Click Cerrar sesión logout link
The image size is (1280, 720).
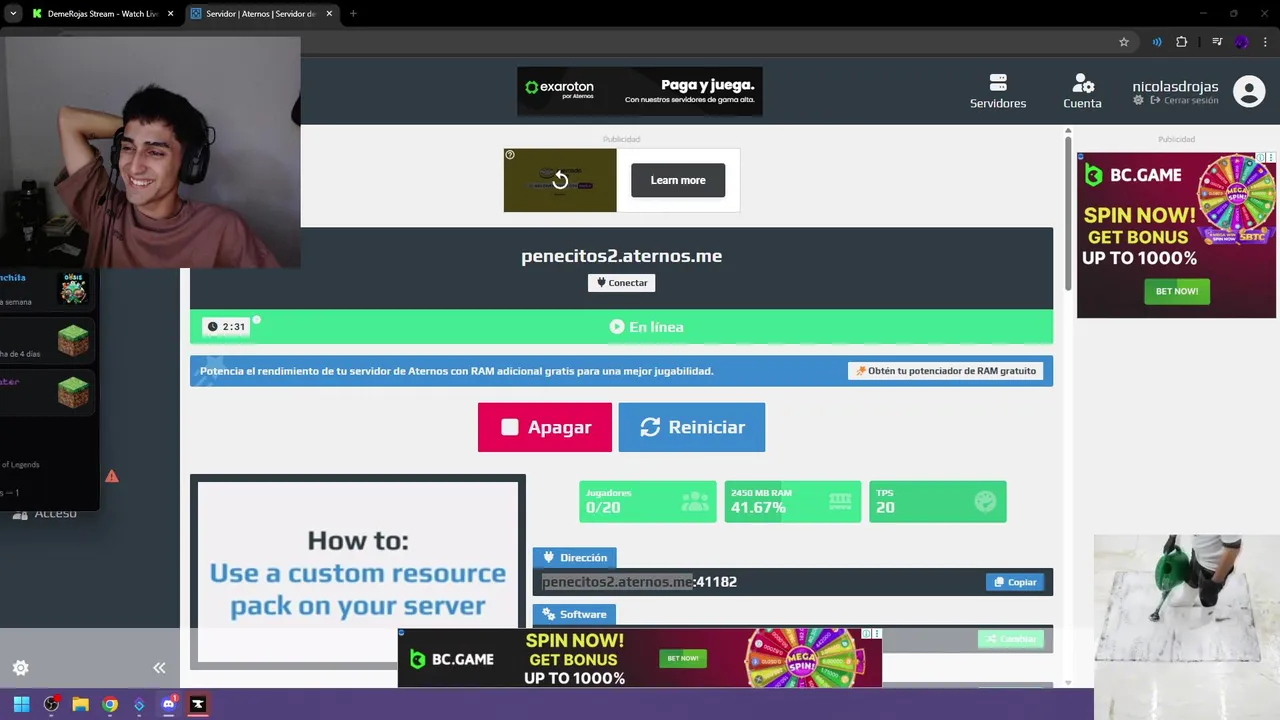pyautogui.click(x=1184, y=101)
